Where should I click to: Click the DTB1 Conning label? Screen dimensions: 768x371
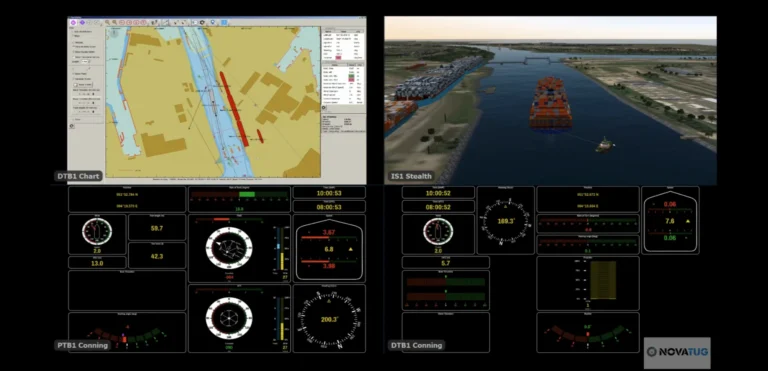416,345
